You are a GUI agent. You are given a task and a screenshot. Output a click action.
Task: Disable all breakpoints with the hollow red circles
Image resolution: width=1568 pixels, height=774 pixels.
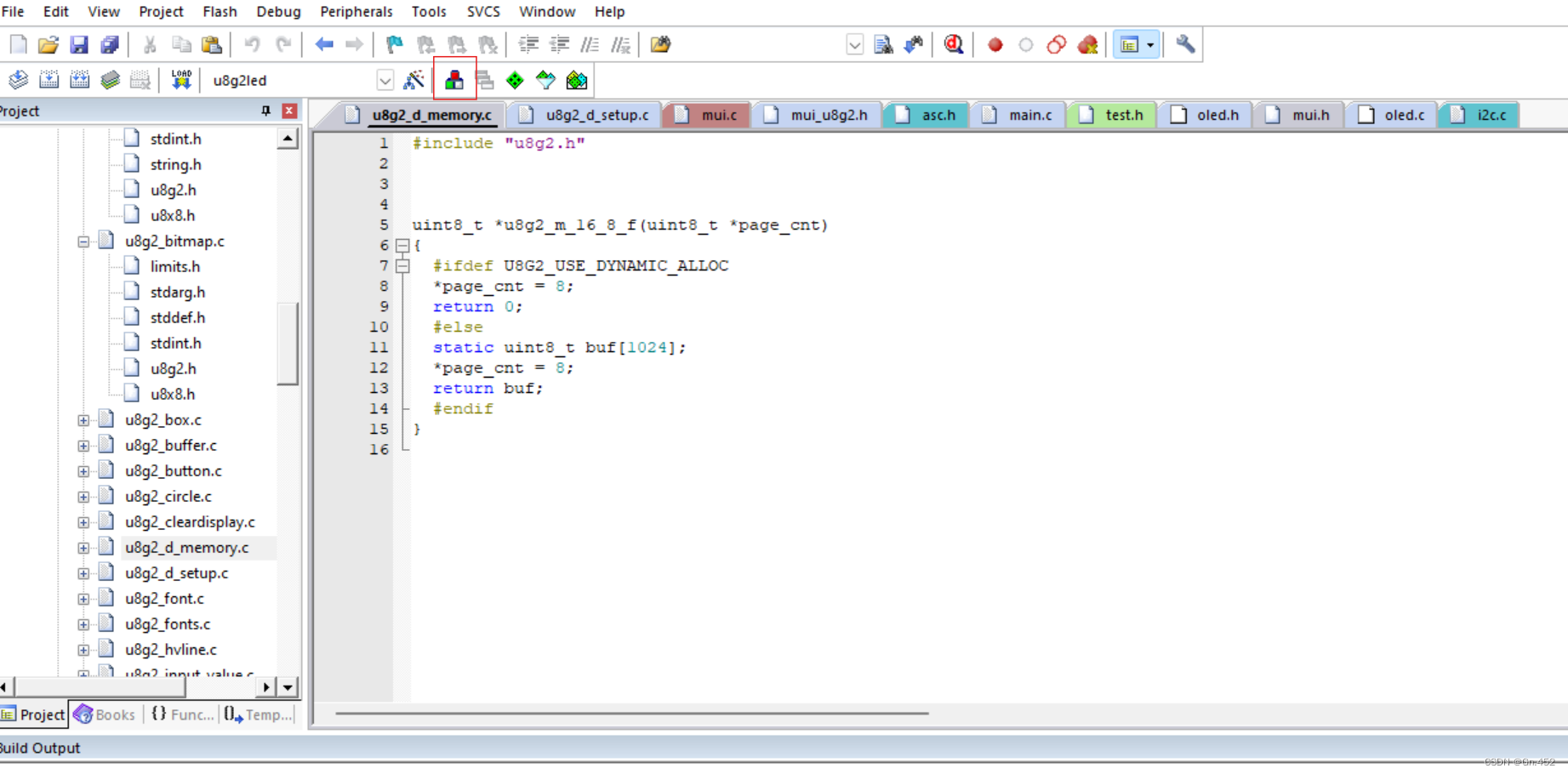pyautogui.click(x=1056, y=44)
